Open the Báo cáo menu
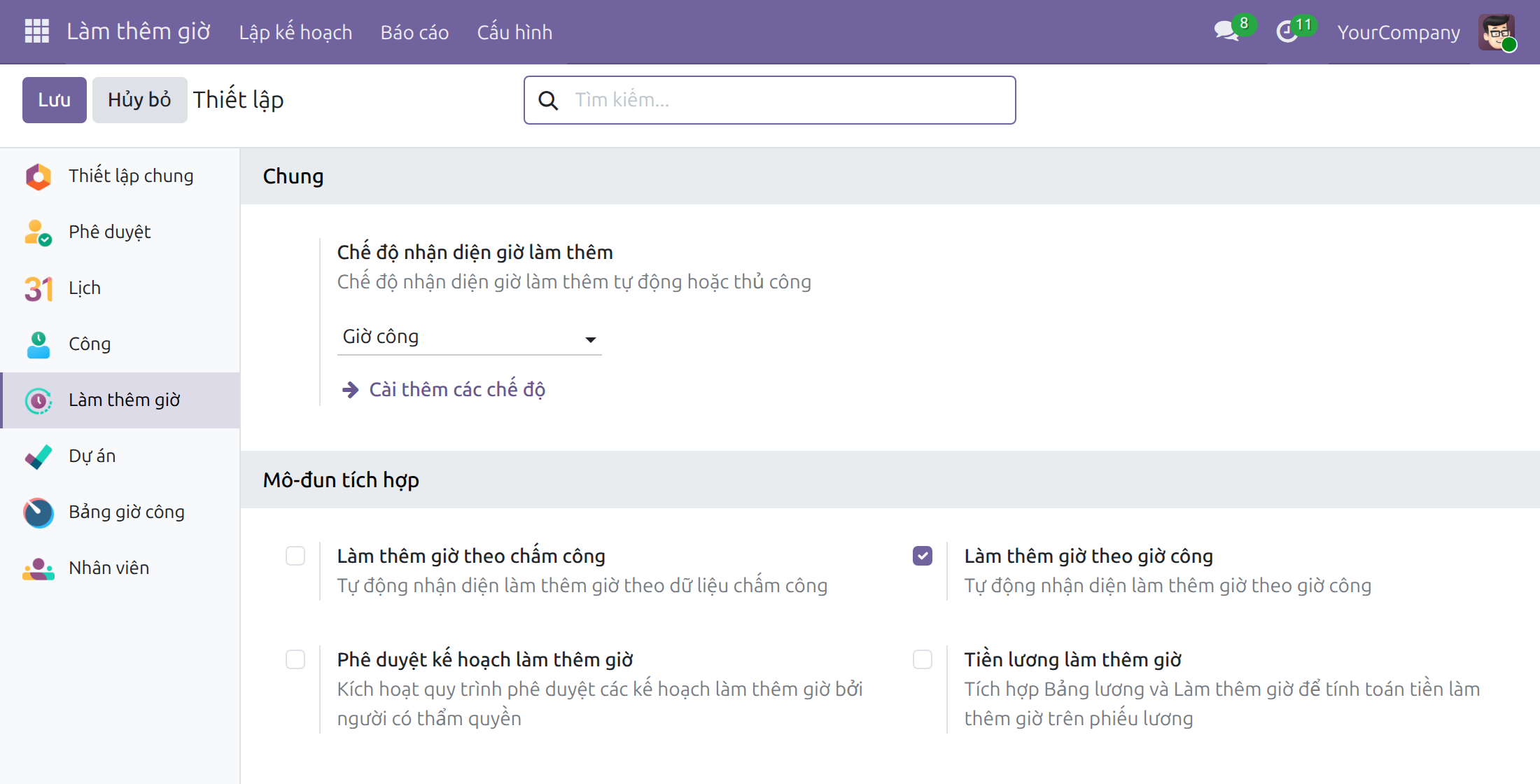This screenshot has height=784, width=1540. 414,32
